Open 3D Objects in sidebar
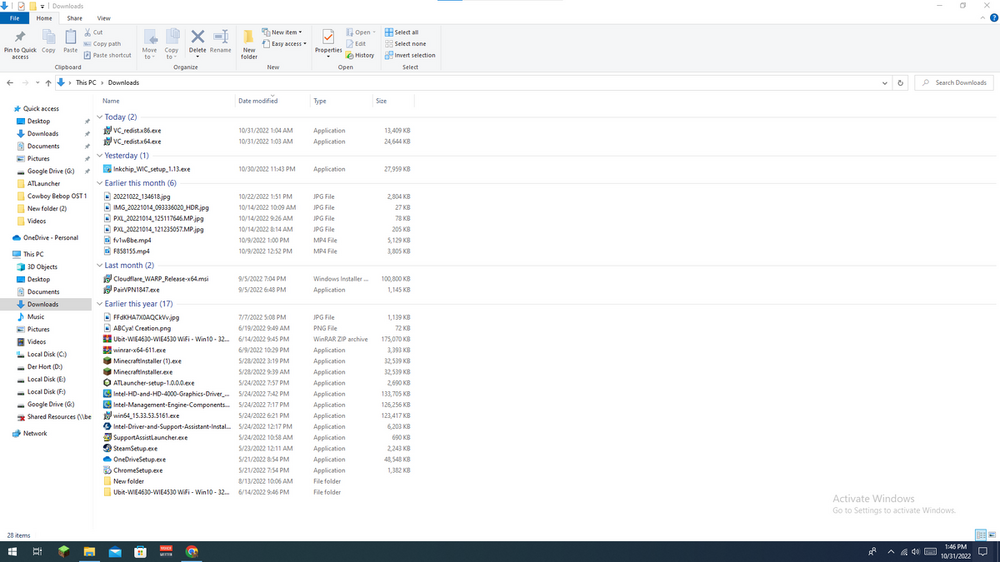 [x=42, y=267]
